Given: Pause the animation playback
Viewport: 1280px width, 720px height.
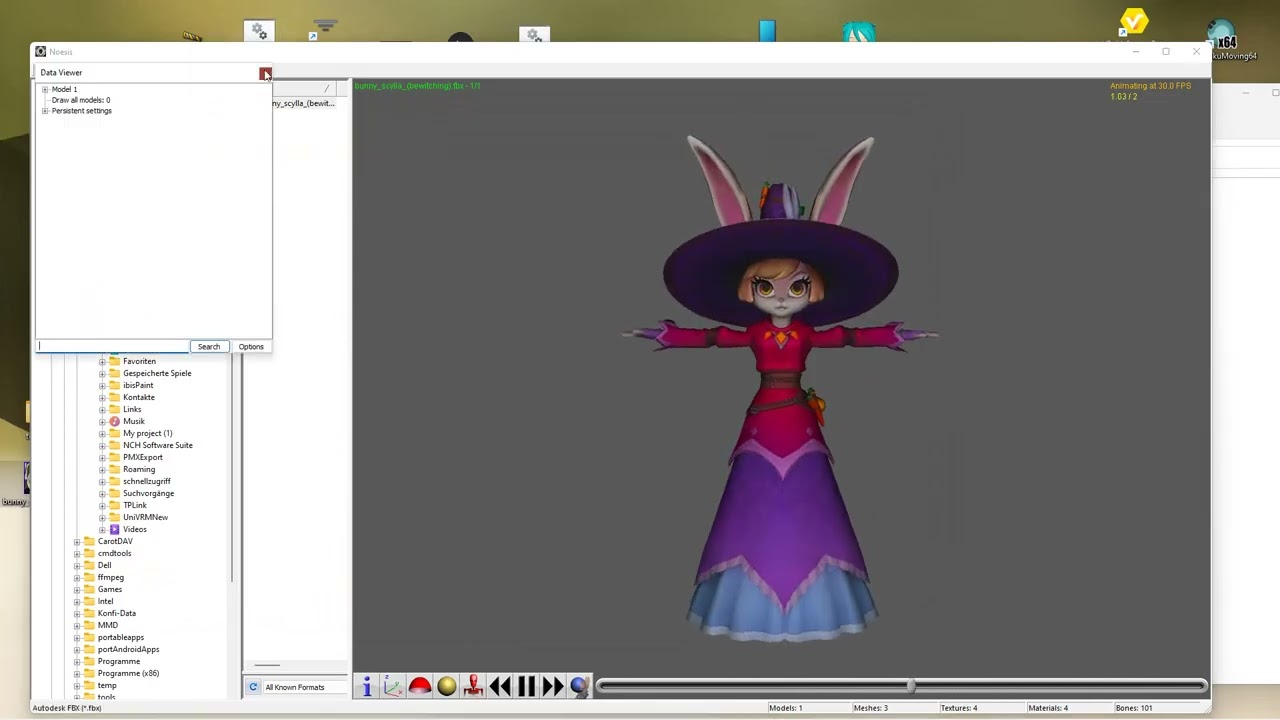Looking at the screenshot, I should click(526, 686).
